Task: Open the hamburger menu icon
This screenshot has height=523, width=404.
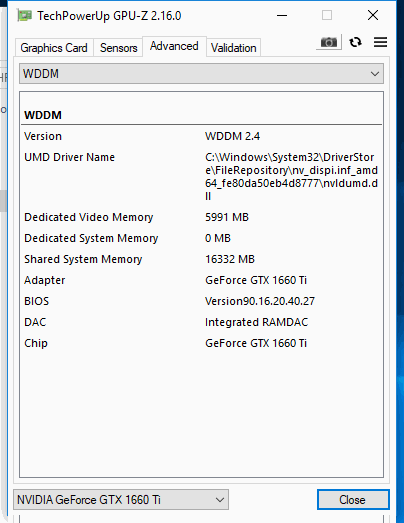Action: [x=380, y=42]
